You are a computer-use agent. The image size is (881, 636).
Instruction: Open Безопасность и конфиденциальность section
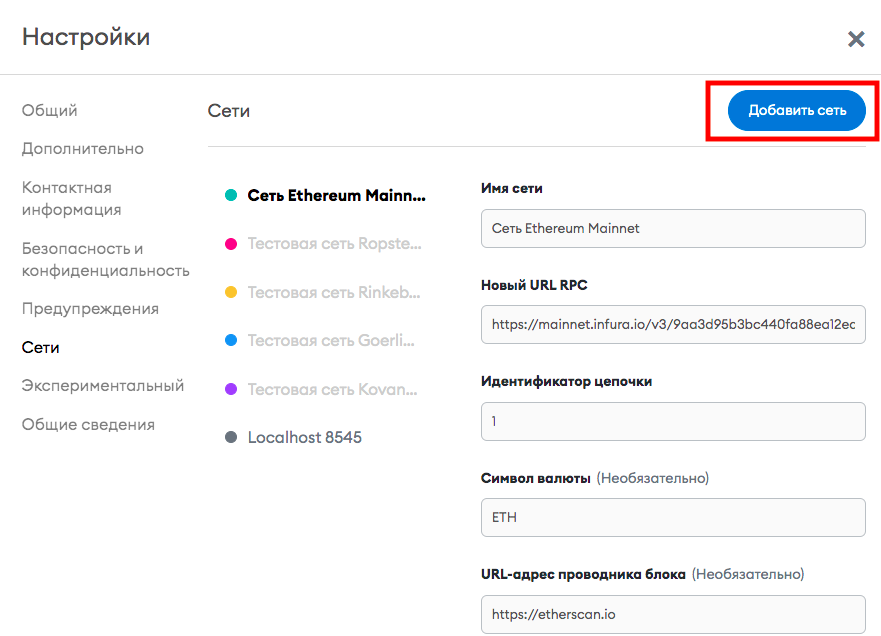(106, 260)
